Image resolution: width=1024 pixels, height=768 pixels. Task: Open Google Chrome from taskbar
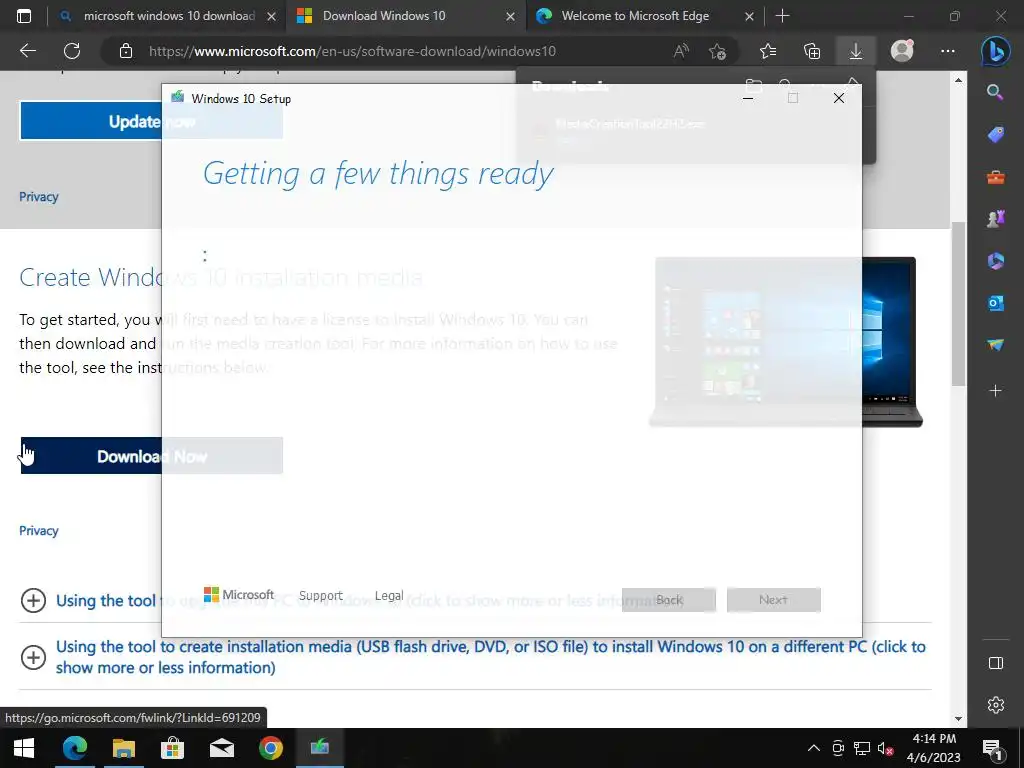point(270,748)
